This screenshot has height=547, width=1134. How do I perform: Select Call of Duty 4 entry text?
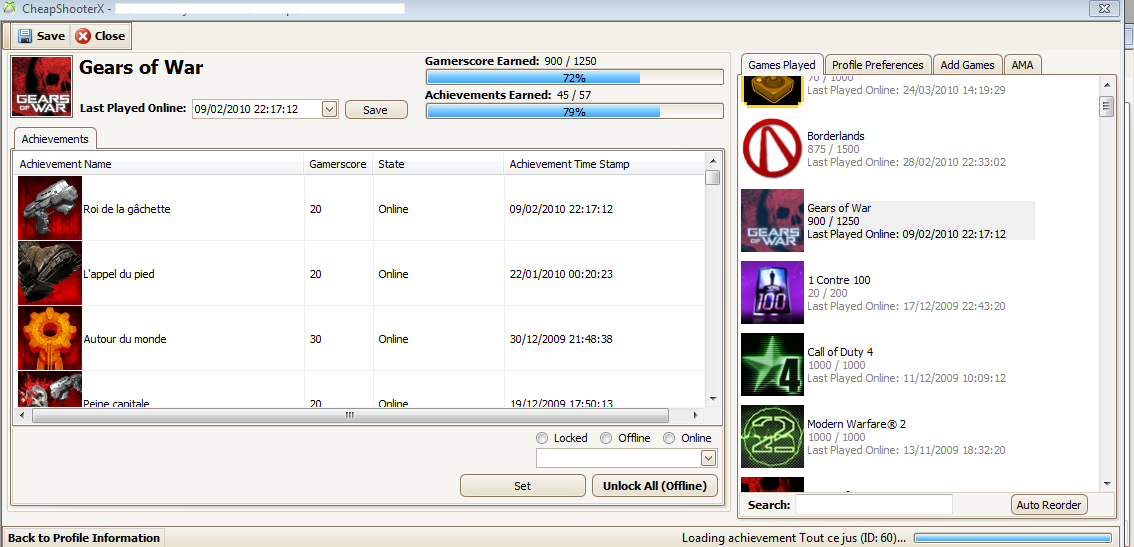[840, 352]
